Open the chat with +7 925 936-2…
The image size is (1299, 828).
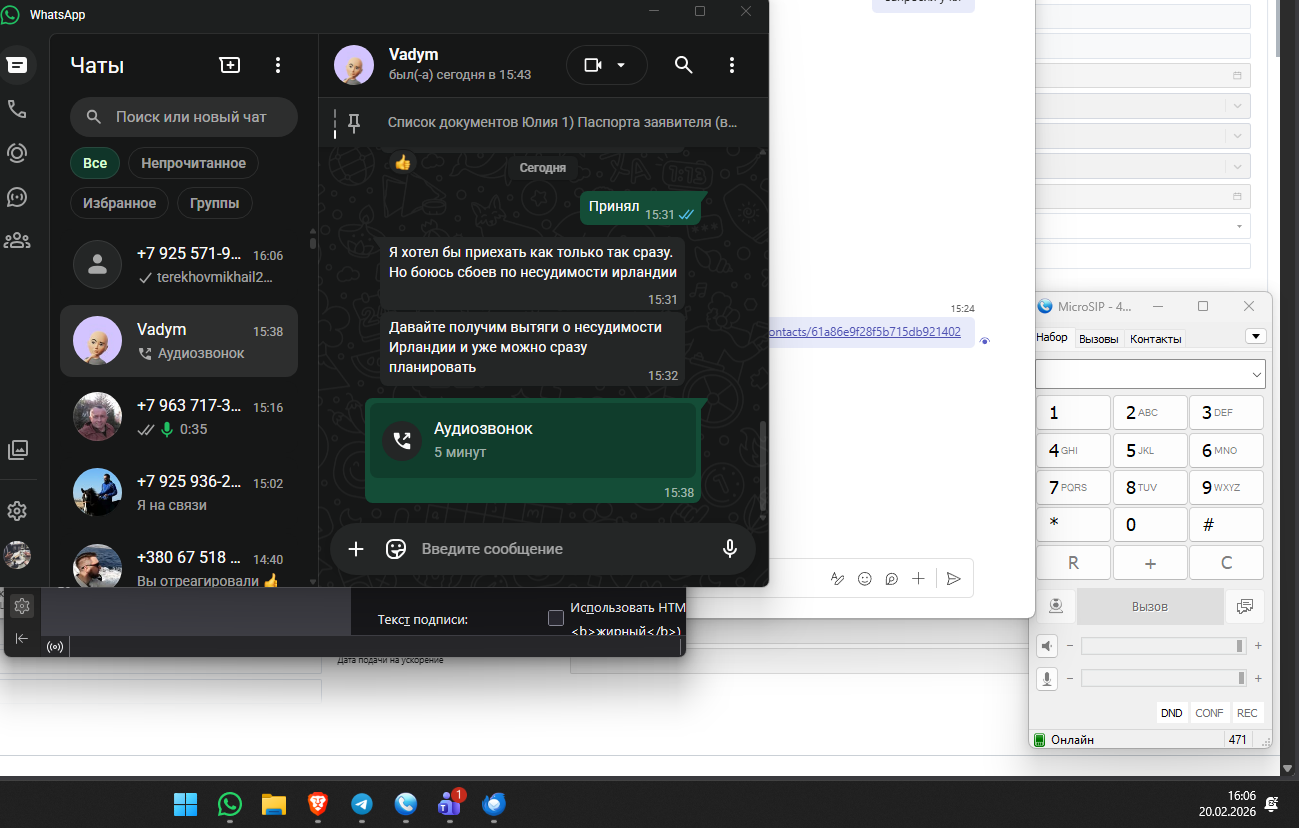tap(179, 493)
